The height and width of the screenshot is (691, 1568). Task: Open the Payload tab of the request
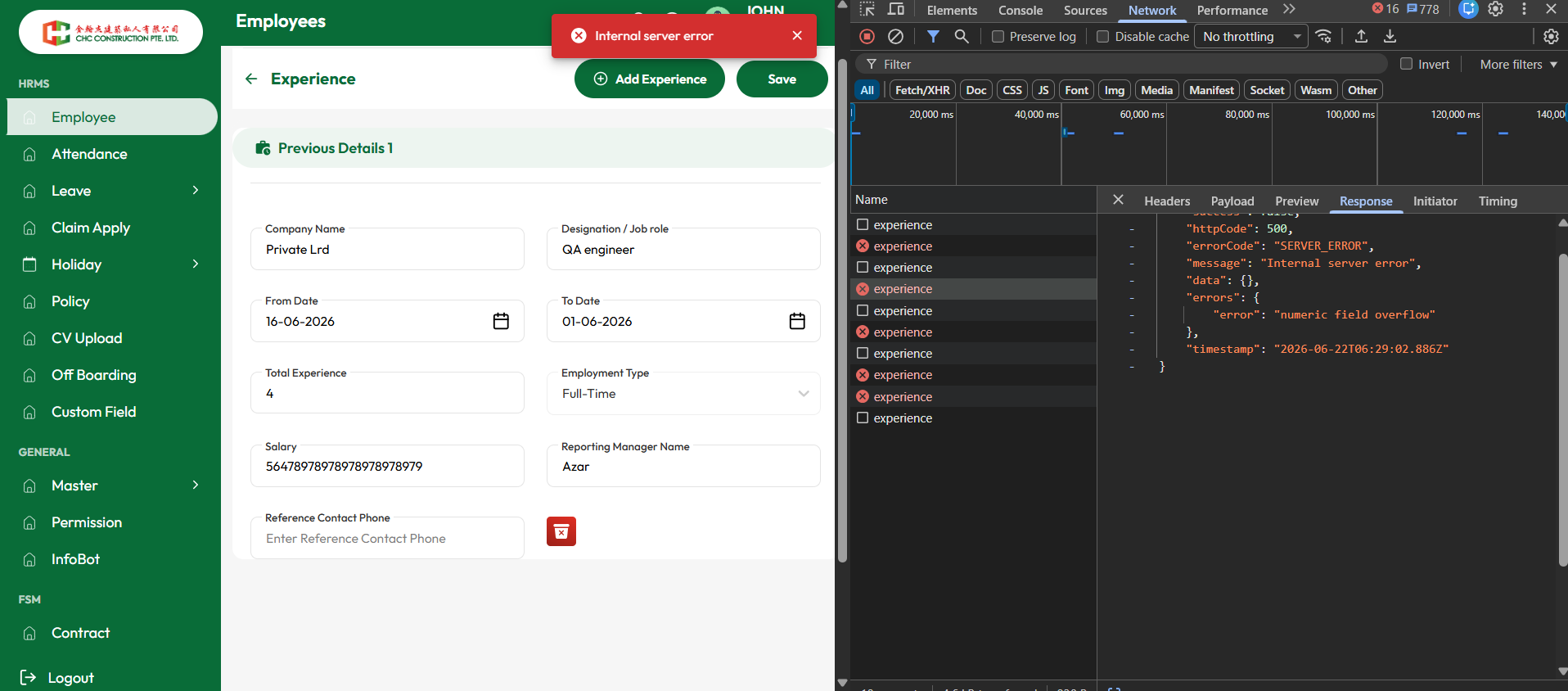[1232, 201]
